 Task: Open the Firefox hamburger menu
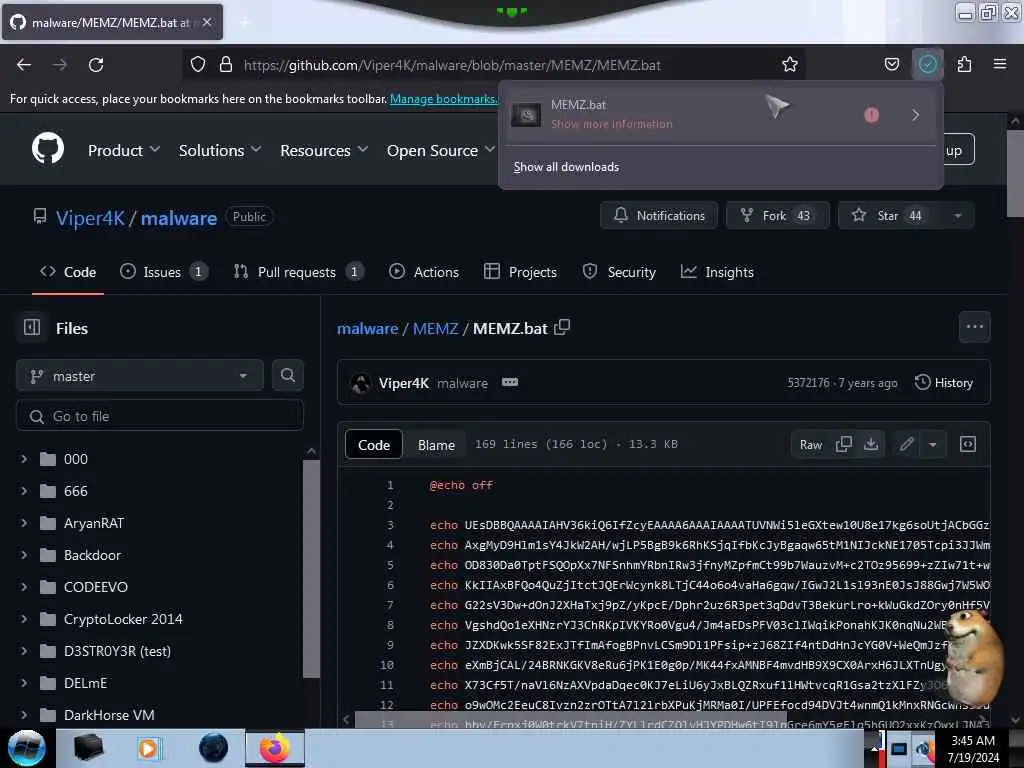1000,64
